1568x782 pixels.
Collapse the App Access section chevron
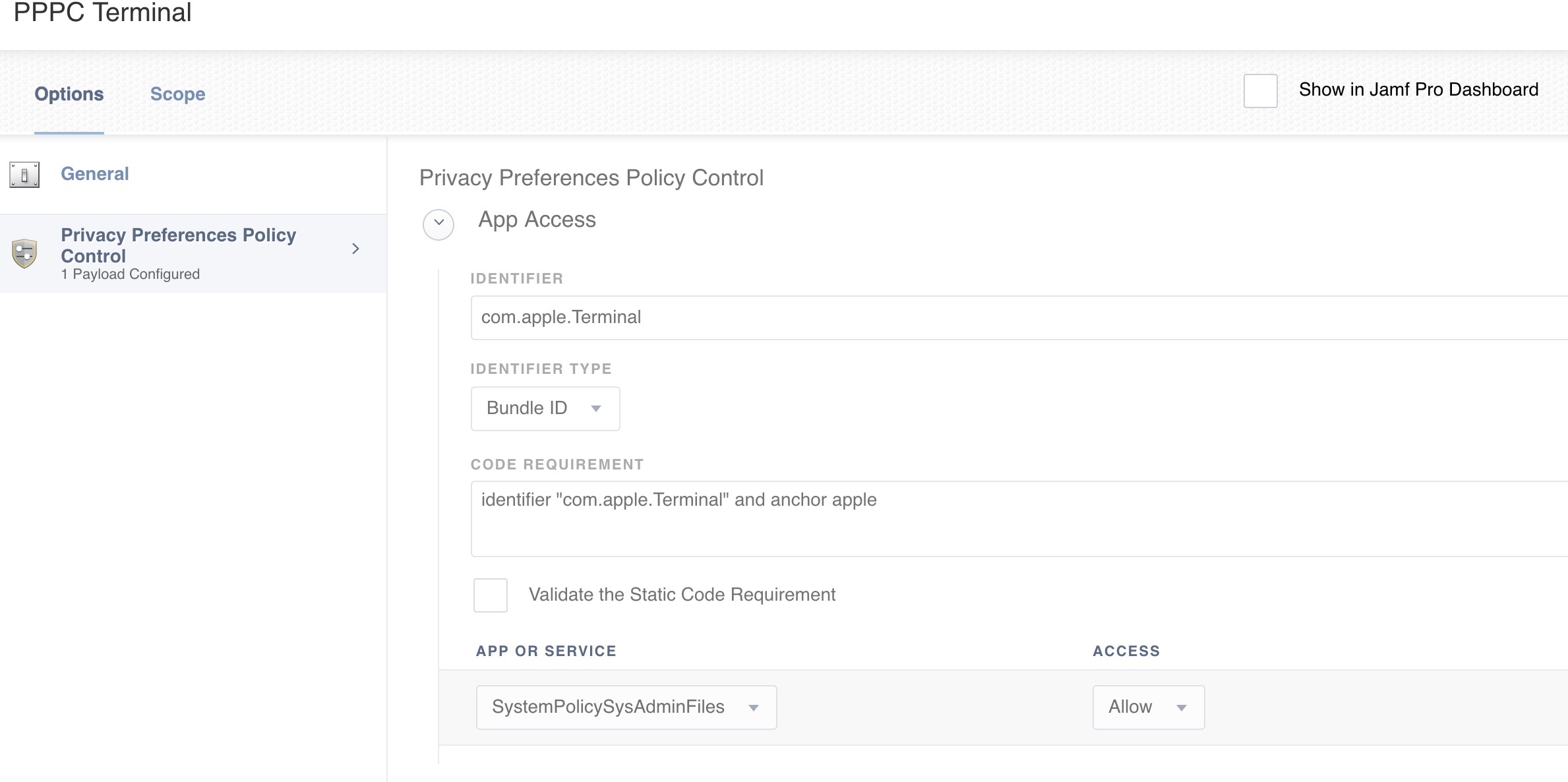tap(438, 224)
